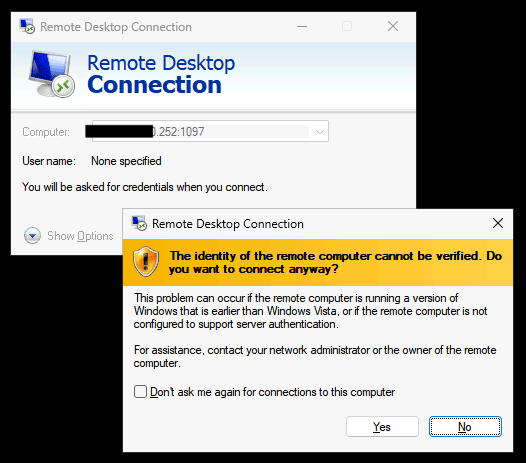Image resolution: width=526 pixels, height=463 pixels.
Task: Click Yes to connect anyway
Action: click(x=382, y=426)
